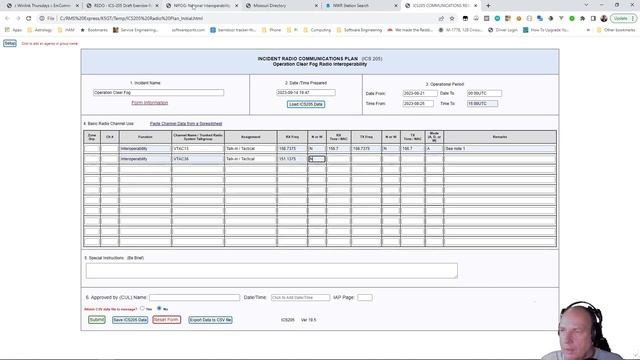Image resolution: width=640 pixels, height=360 pixels.
Task: Show more bookmarks with the overflow chevron
Action: (x=588, y=30)
